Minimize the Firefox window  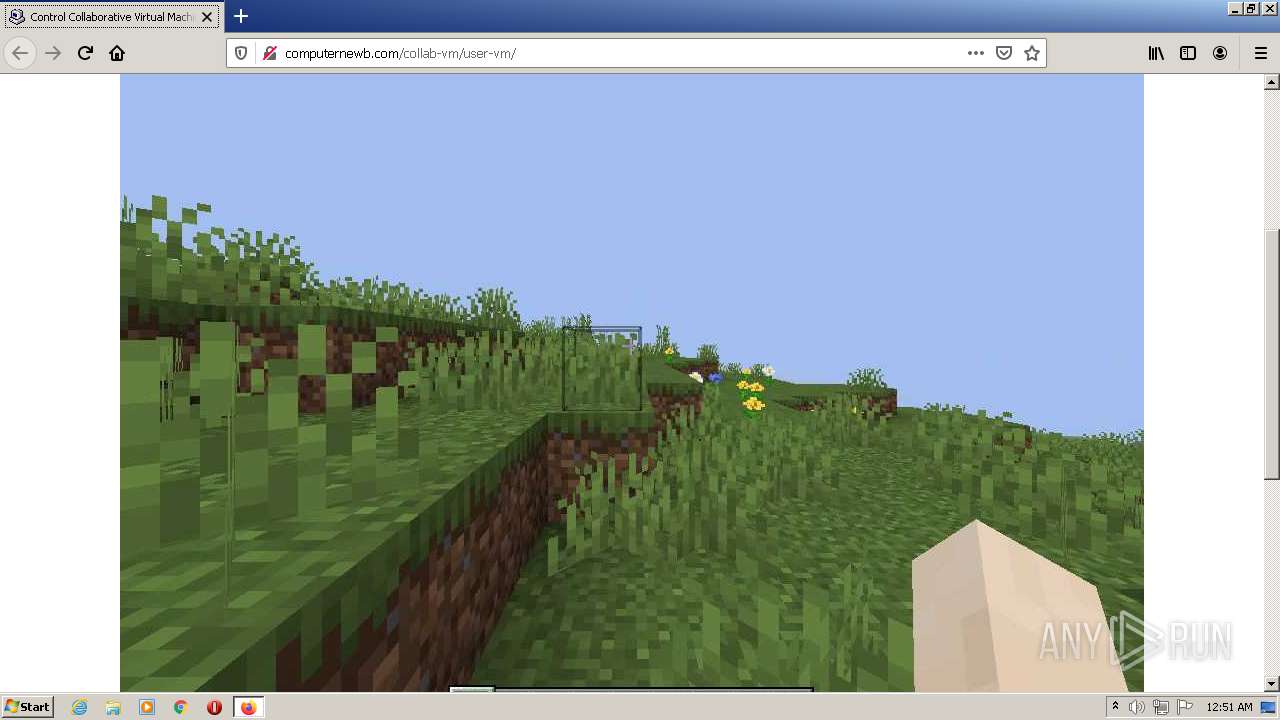pyautogui.click(x=1235, y=8)
